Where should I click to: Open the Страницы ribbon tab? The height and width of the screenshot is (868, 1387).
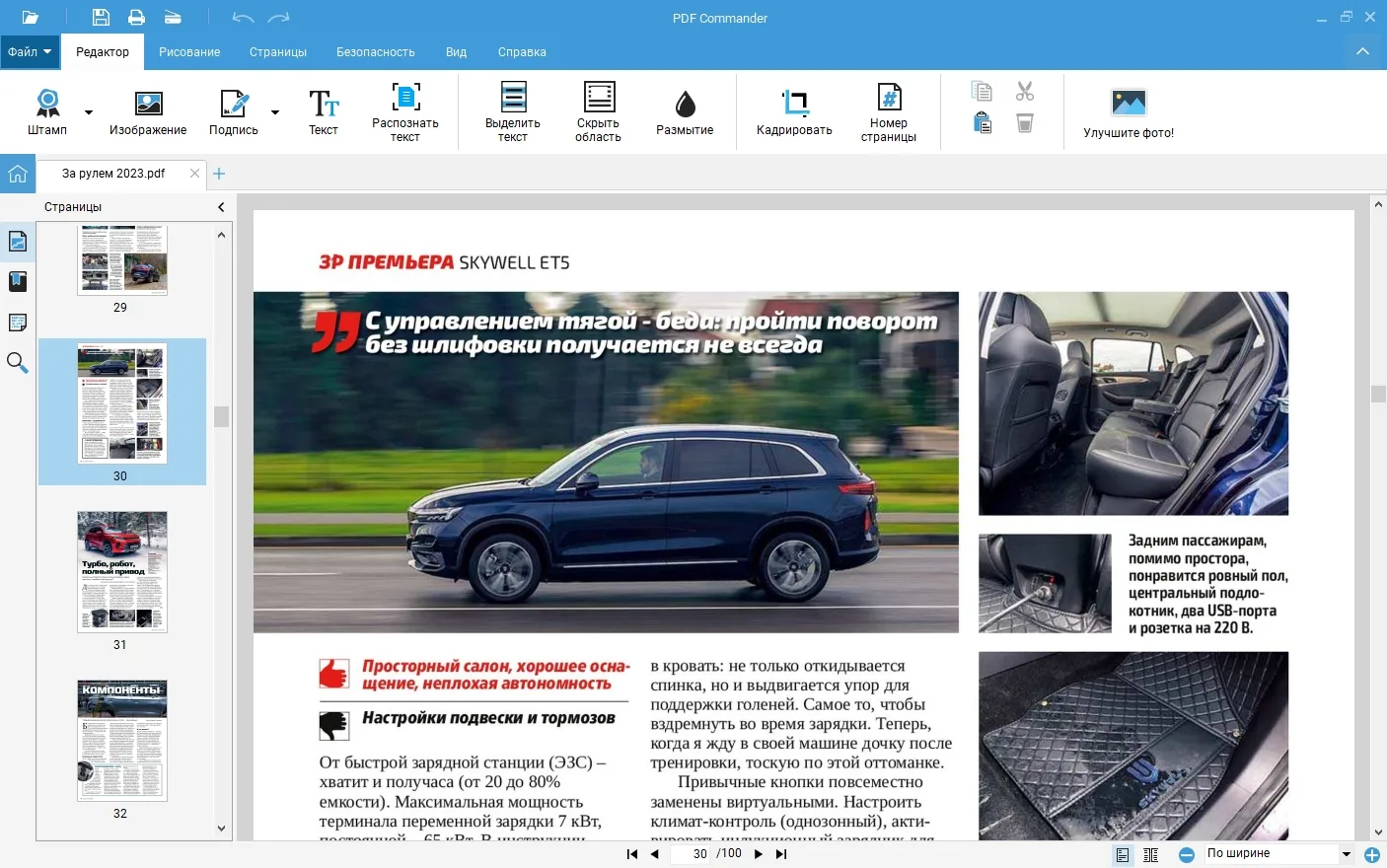click(x=278, y=52)
